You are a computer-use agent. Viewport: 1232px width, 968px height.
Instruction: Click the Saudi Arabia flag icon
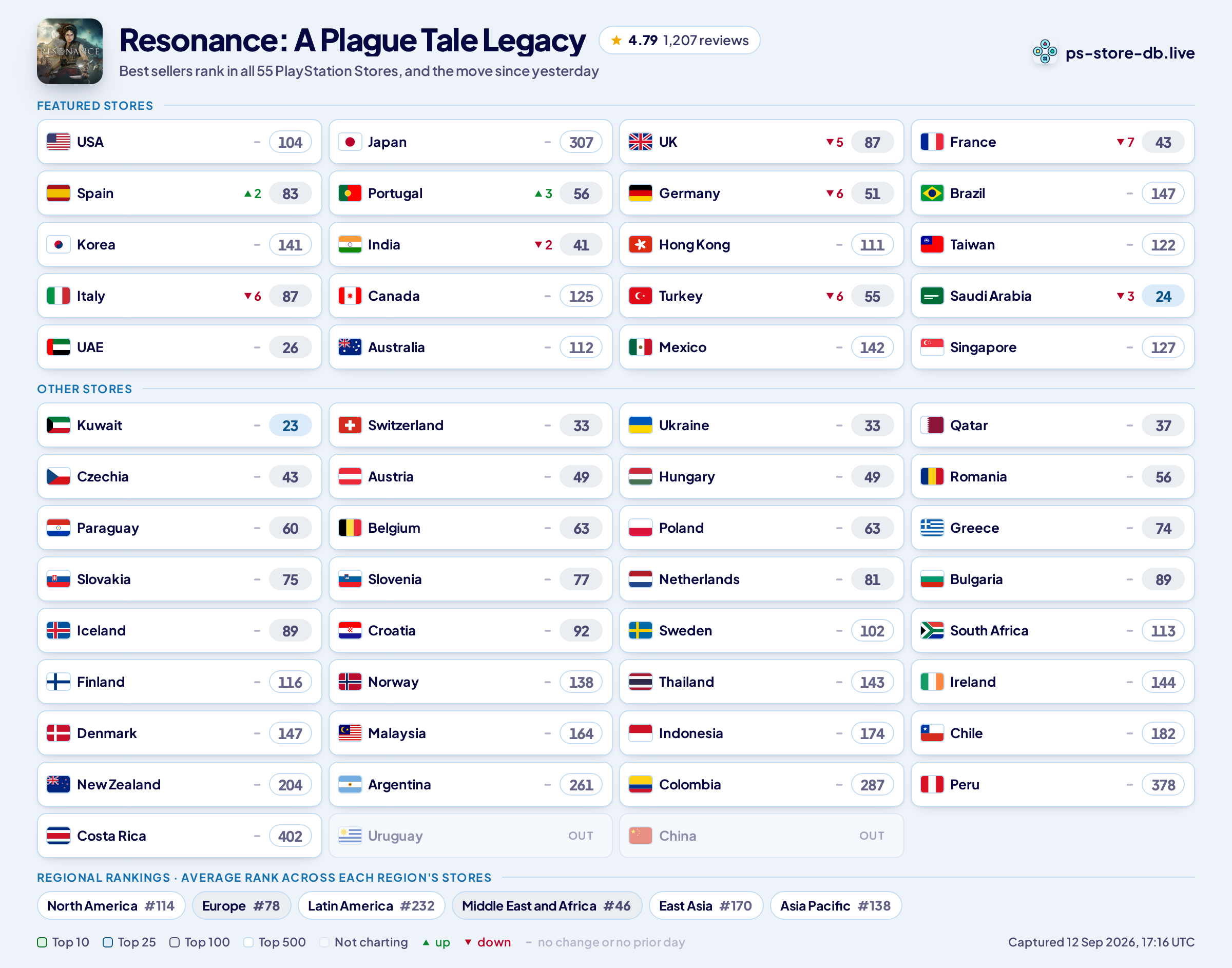[x=932, y=296]
